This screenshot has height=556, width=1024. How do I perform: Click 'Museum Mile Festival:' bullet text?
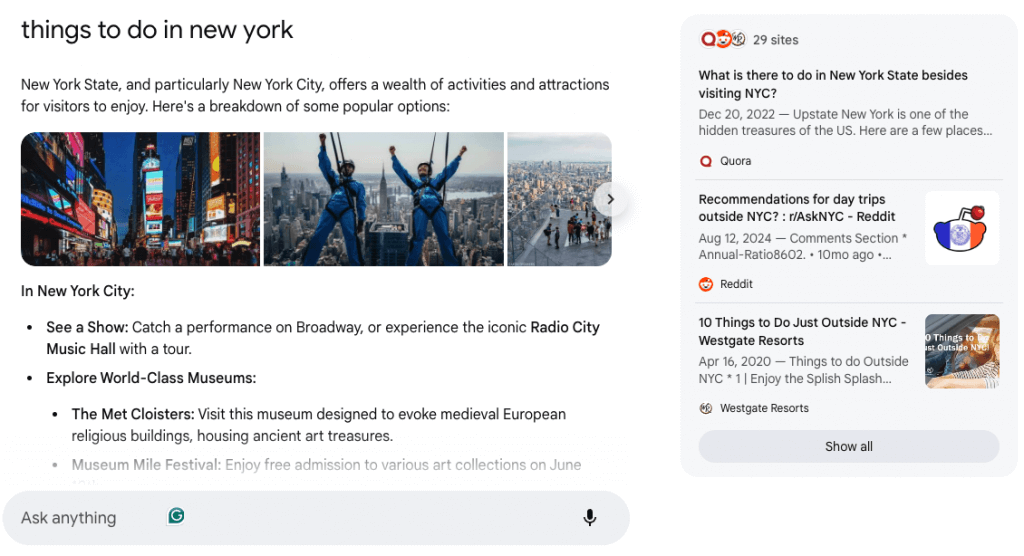click(146, 465)
